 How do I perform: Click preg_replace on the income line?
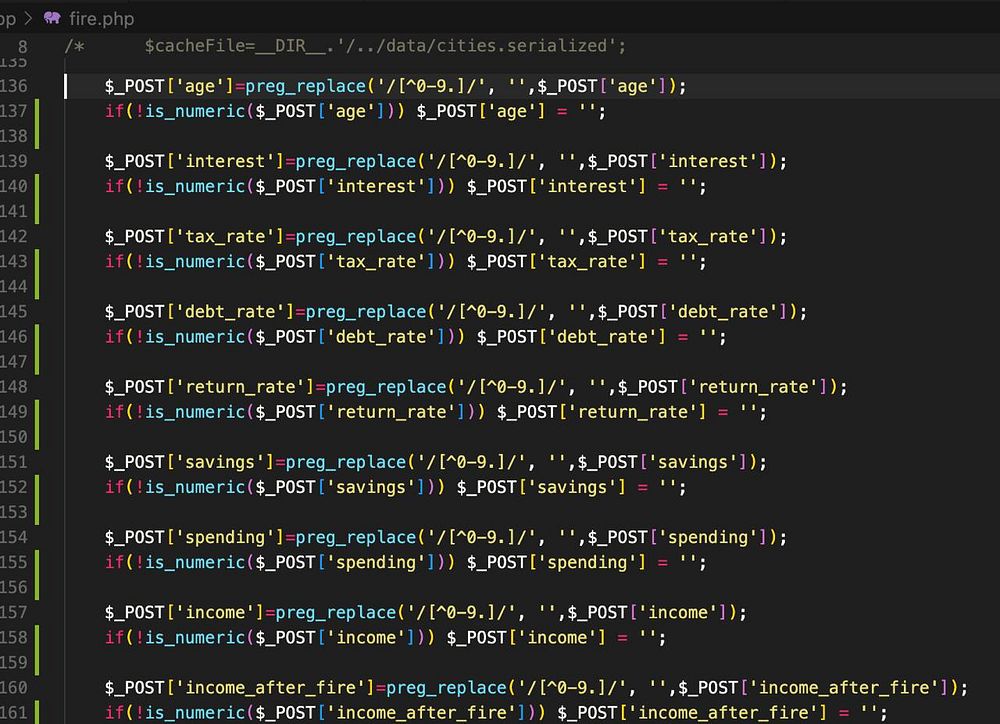point(336,613)
